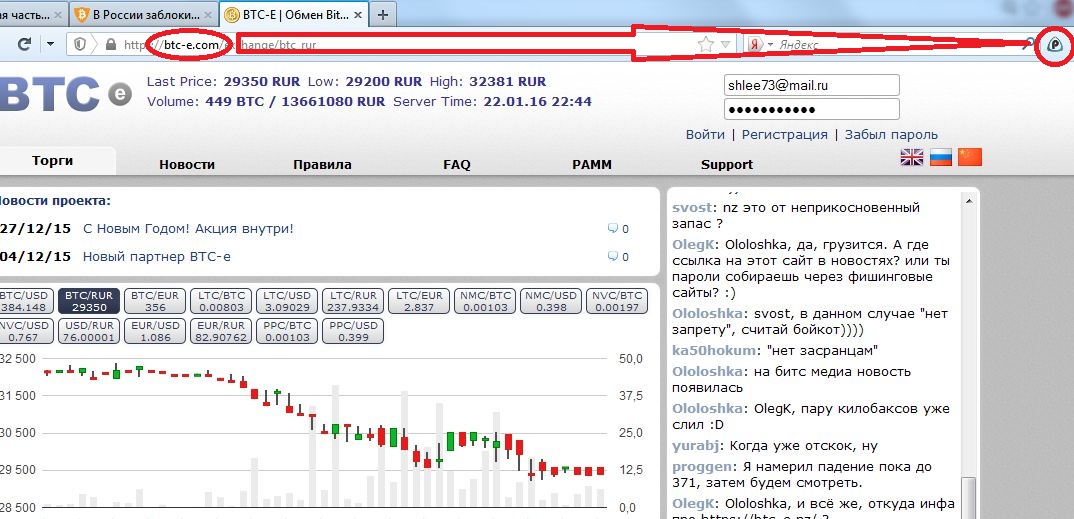Image resolution: width=1074 pixels, height=519 pixels.
Task: Click Last Price value 29350 RUR
Action: tap(262, 81)
